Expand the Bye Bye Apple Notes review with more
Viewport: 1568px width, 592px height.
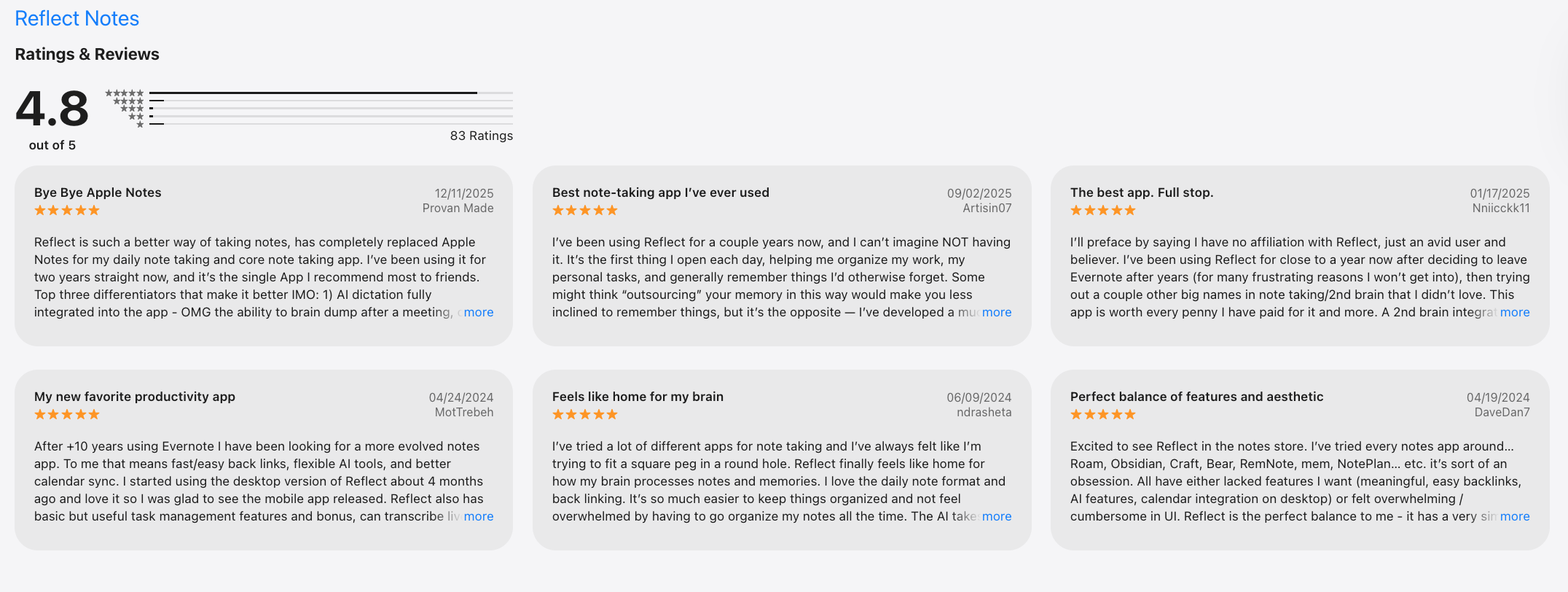pyautogui.click(x=479, y=312)
